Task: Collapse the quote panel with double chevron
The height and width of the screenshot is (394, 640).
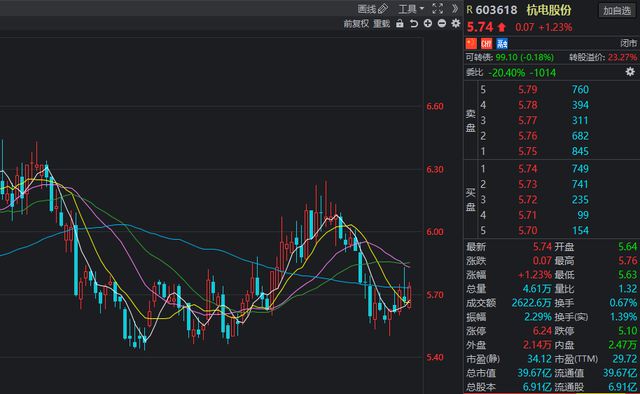Action: pos(455,9)
